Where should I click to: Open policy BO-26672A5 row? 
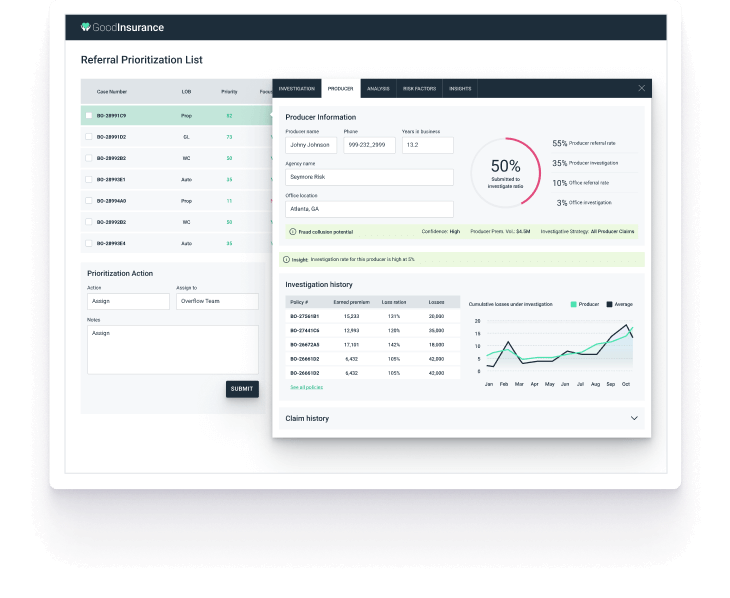[372, 345]
